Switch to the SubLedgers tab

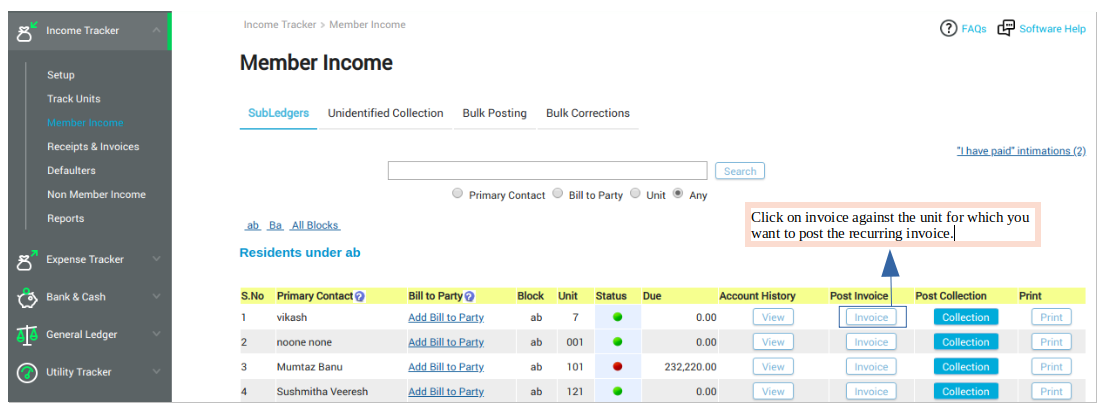coord(278,113)
